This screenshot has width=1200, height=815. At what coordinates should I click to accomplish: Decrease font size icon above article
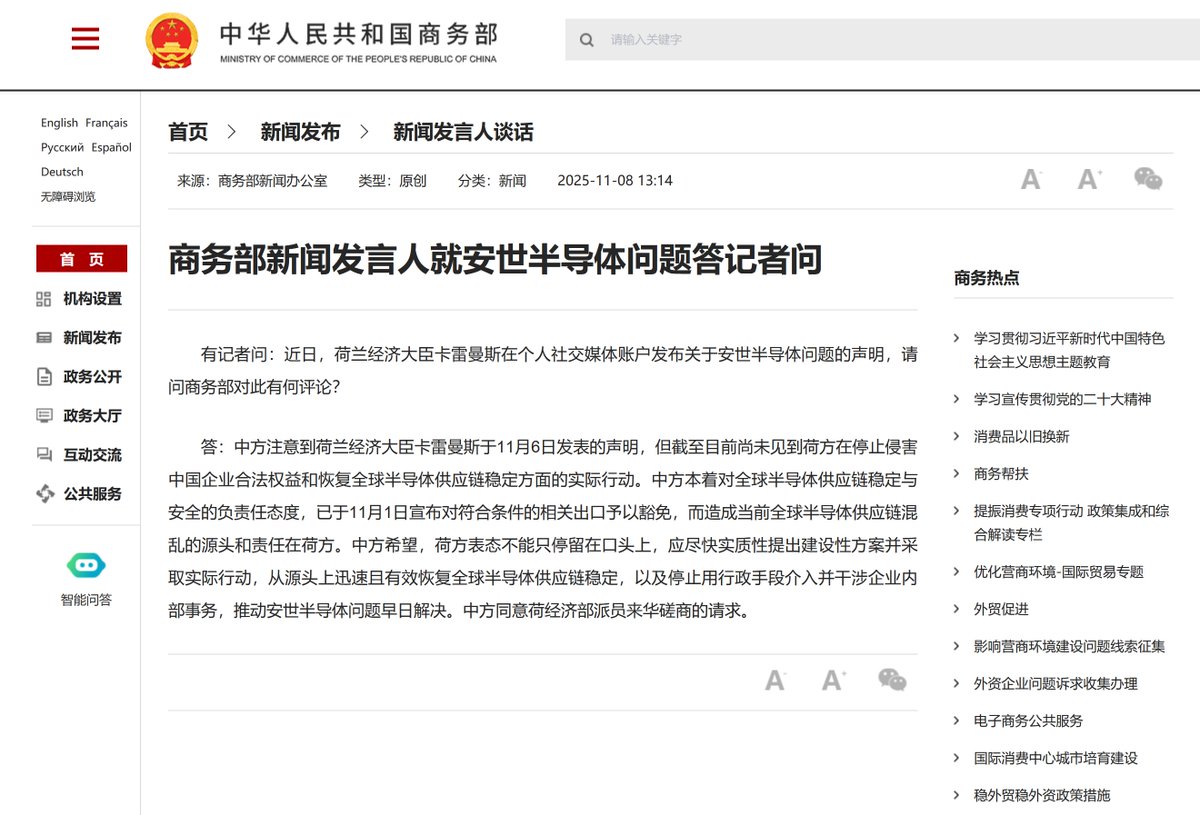(x=1031, y=180)
